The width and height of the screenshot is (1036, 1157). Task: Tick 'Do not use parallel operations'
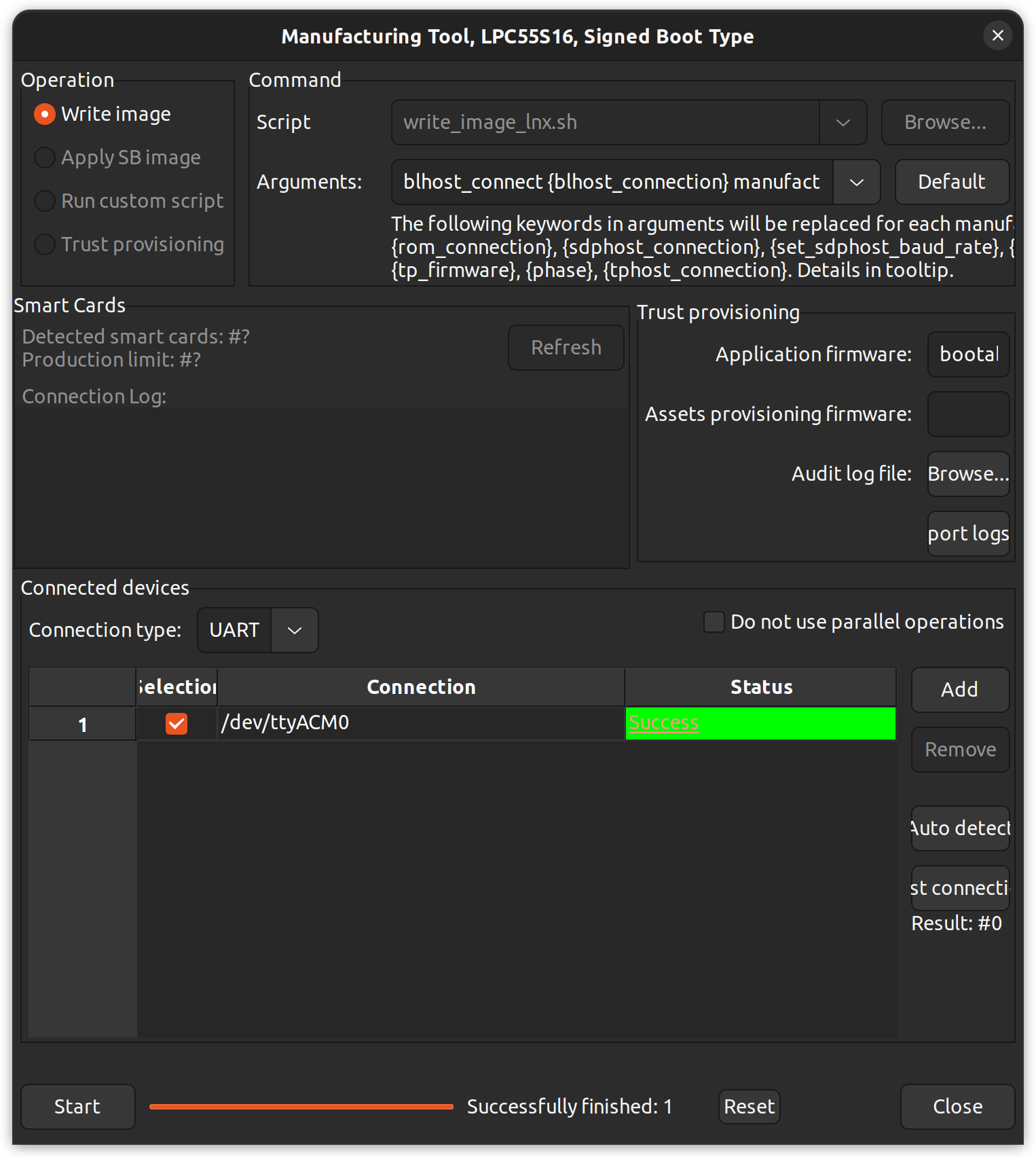pyautogui.click(x=714, y=622)
